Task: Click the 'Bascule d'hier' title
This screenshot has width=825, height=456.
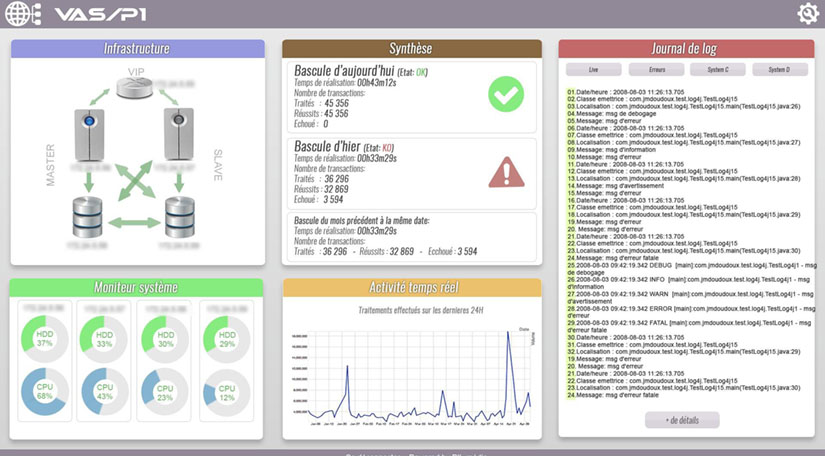Action: pyautogui.click(x=327, y=146)
